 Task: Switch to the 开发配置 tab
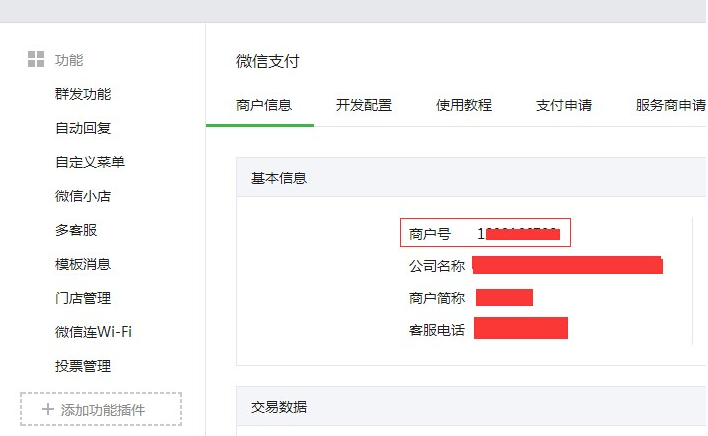tap(364, 105)
